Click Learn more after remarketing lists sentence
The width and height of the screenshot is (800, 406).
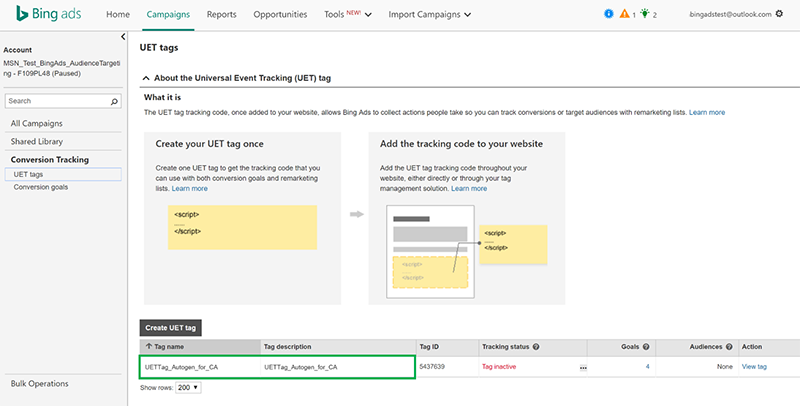(707, 112)
